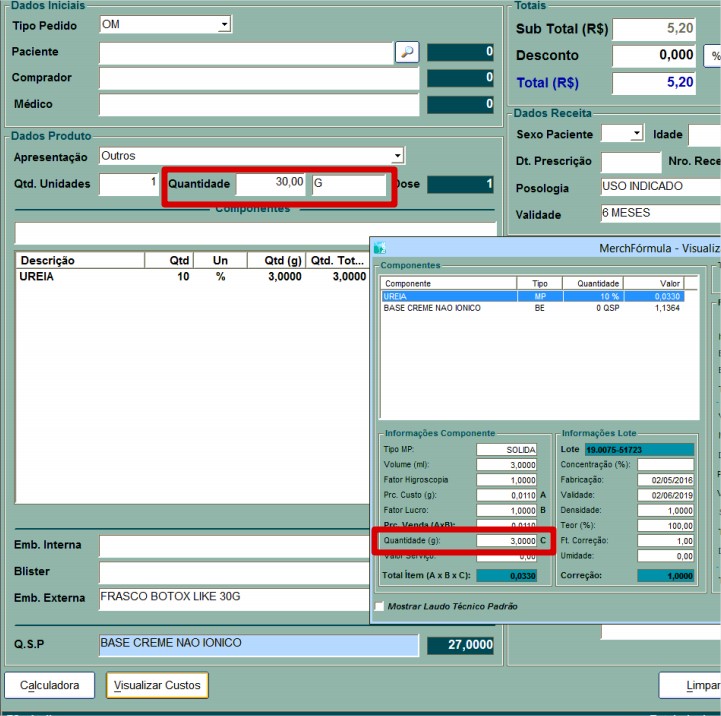The height and width of the screenshot is (716, 721).
Task: Click the Paciente text field
Action: pyautogui.click(x=246, y=52)
